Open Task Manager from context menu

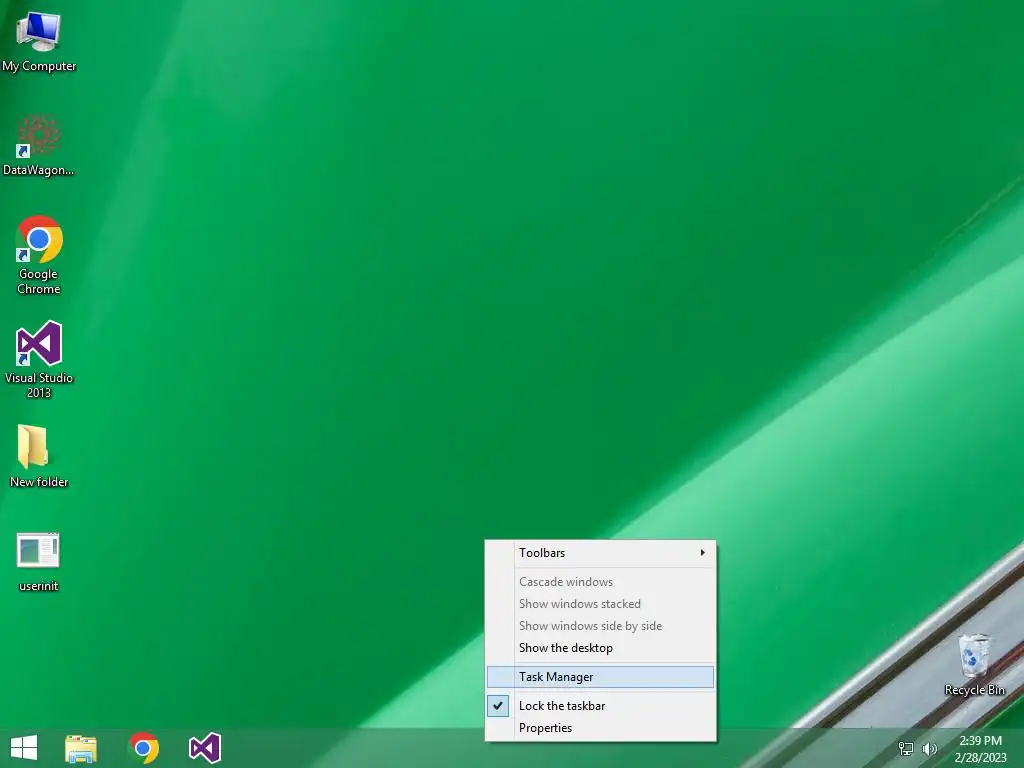(600, 677)
